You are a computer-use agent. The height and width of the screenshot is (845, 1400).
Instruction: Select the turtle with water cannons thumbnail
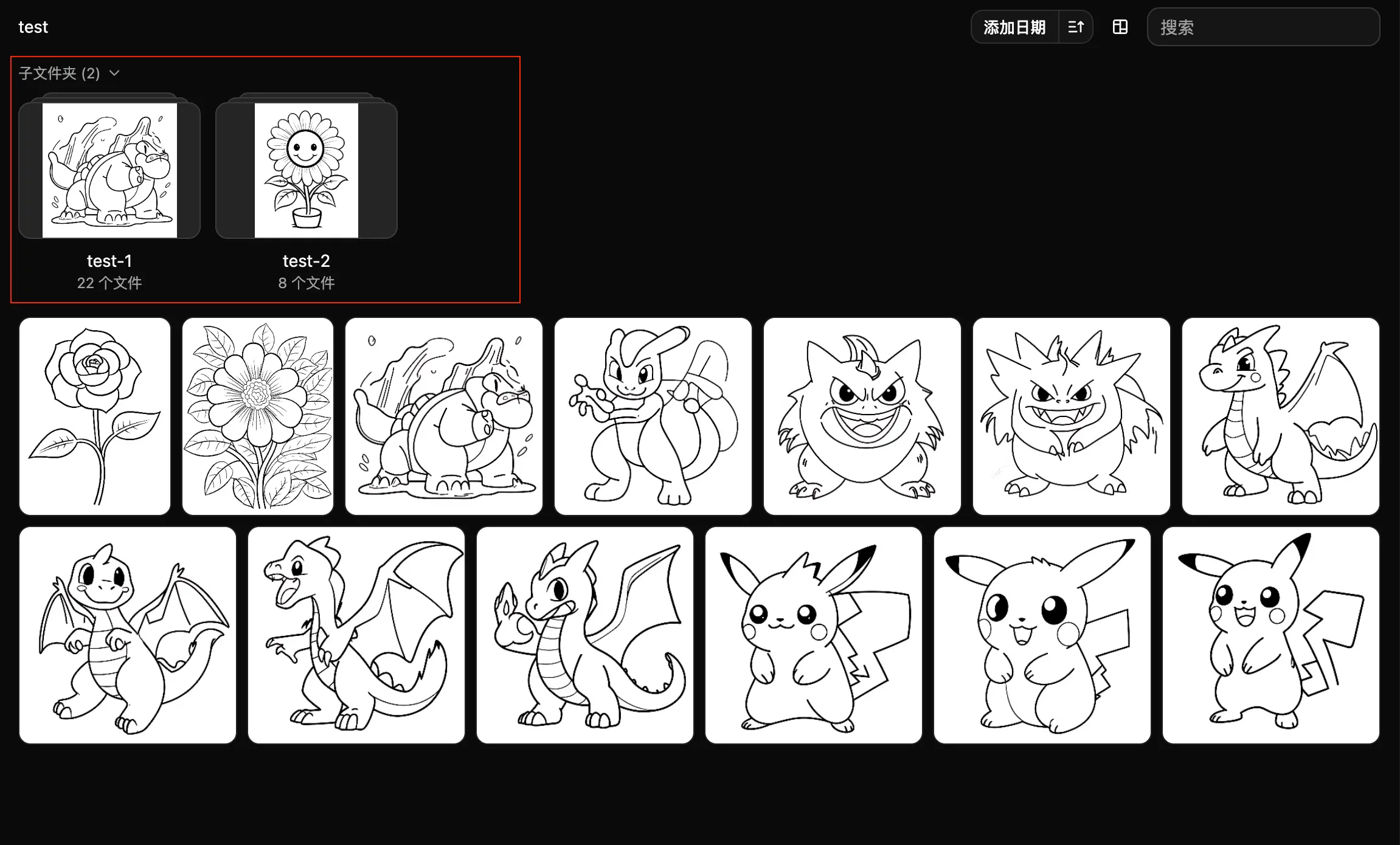pyautogui.click(x=444, y=416)
